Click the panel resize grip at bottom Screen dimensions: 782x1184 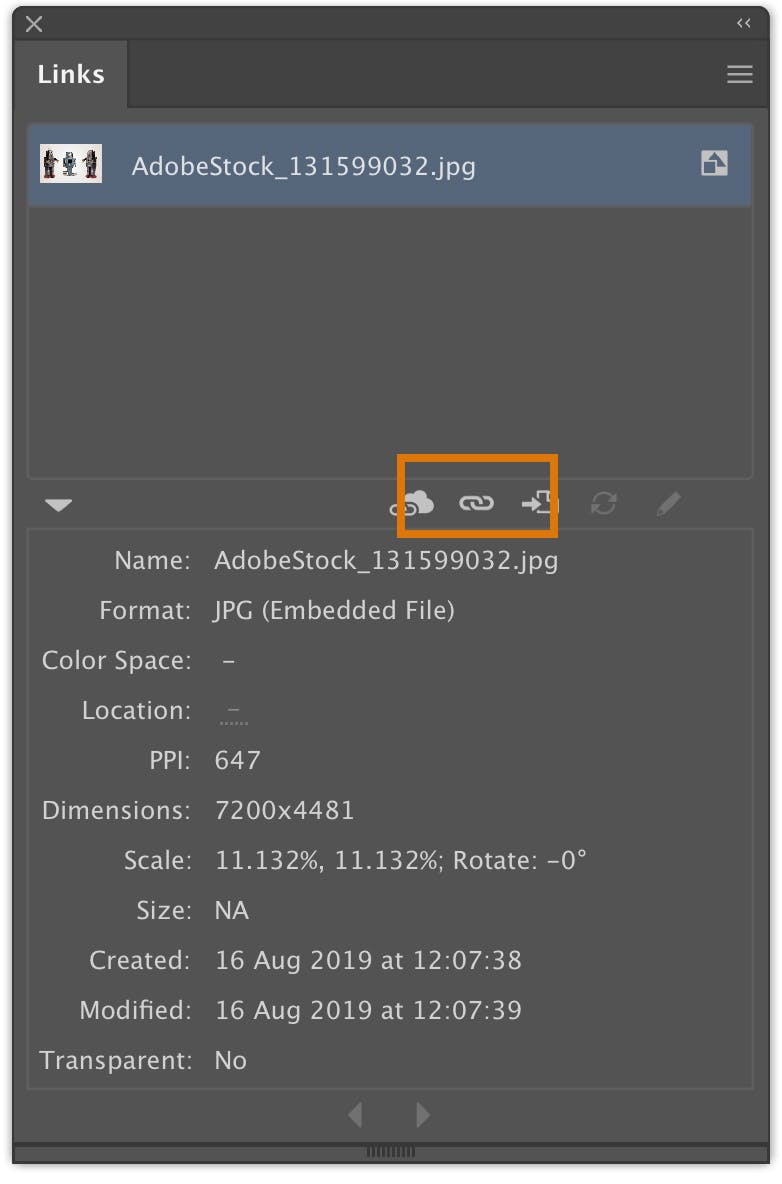[x=391, y=1150]
